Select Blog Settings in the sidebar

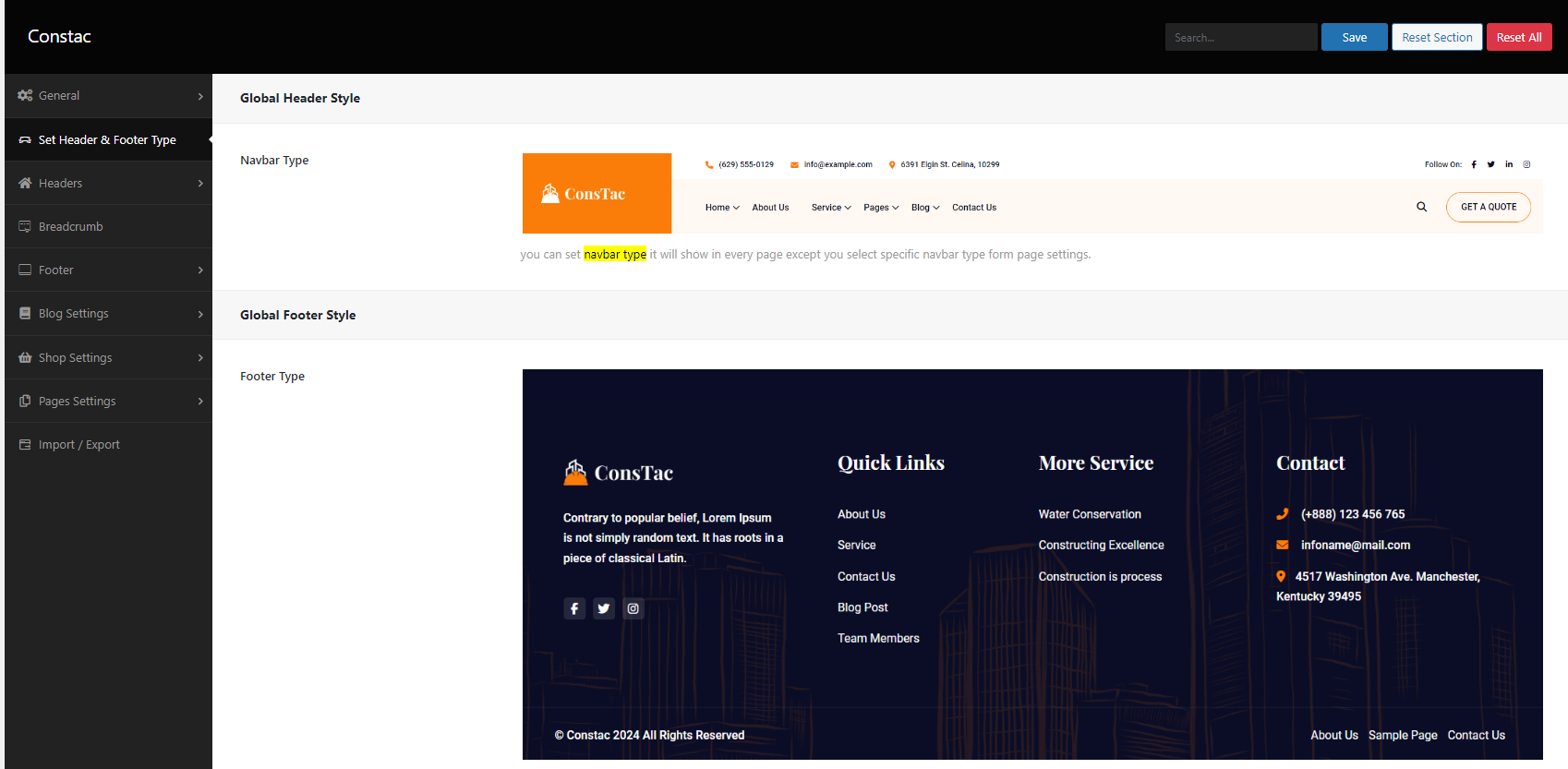(x=73, y=314)
